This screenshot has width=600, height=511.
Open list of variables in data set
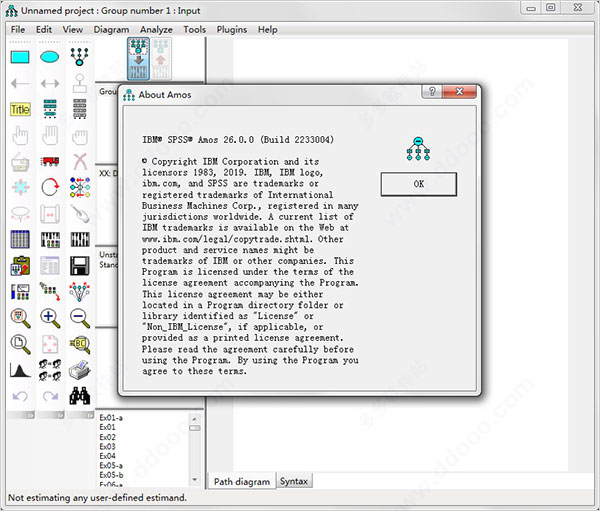pos(80,109)
